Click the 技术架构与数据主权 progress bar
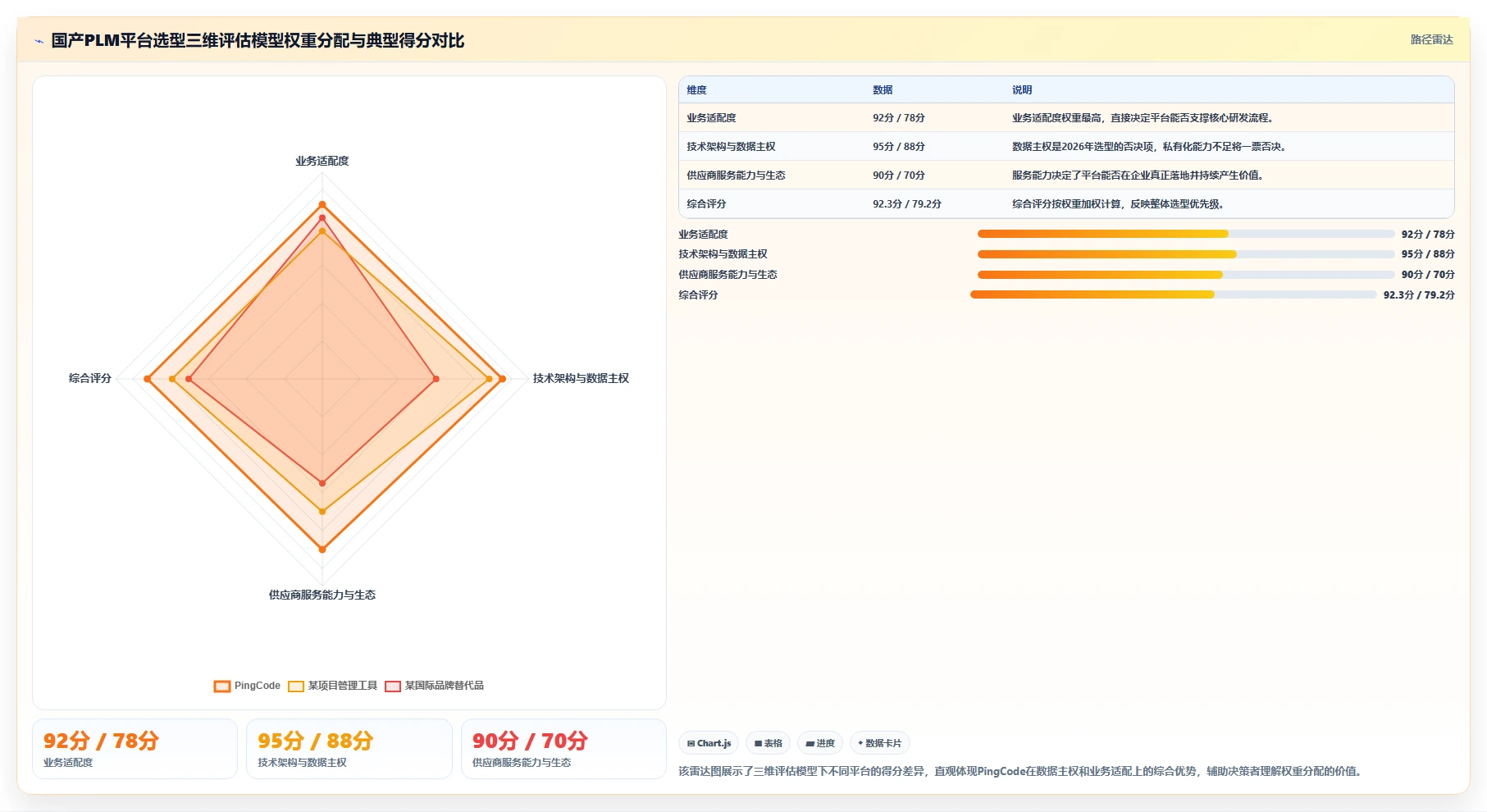 point(1186,254)
